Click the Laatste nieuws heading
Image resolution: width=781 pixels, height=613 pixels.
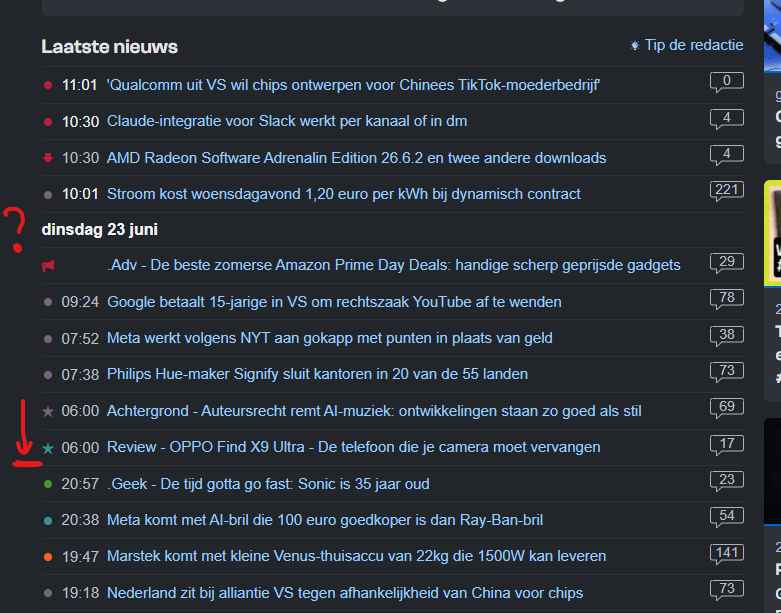[x=110, y=47]
